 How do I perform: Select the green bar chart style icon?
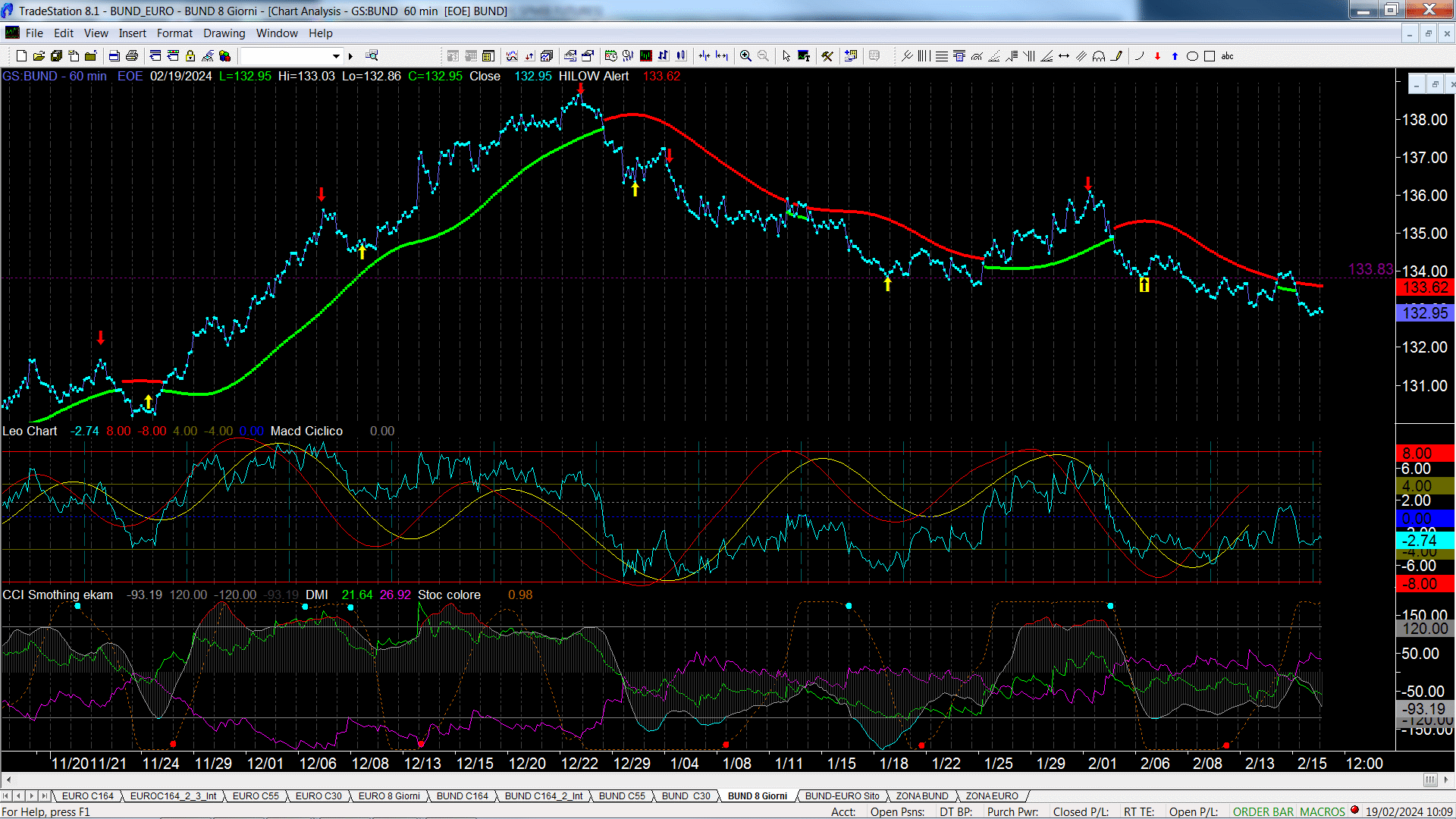646,56
